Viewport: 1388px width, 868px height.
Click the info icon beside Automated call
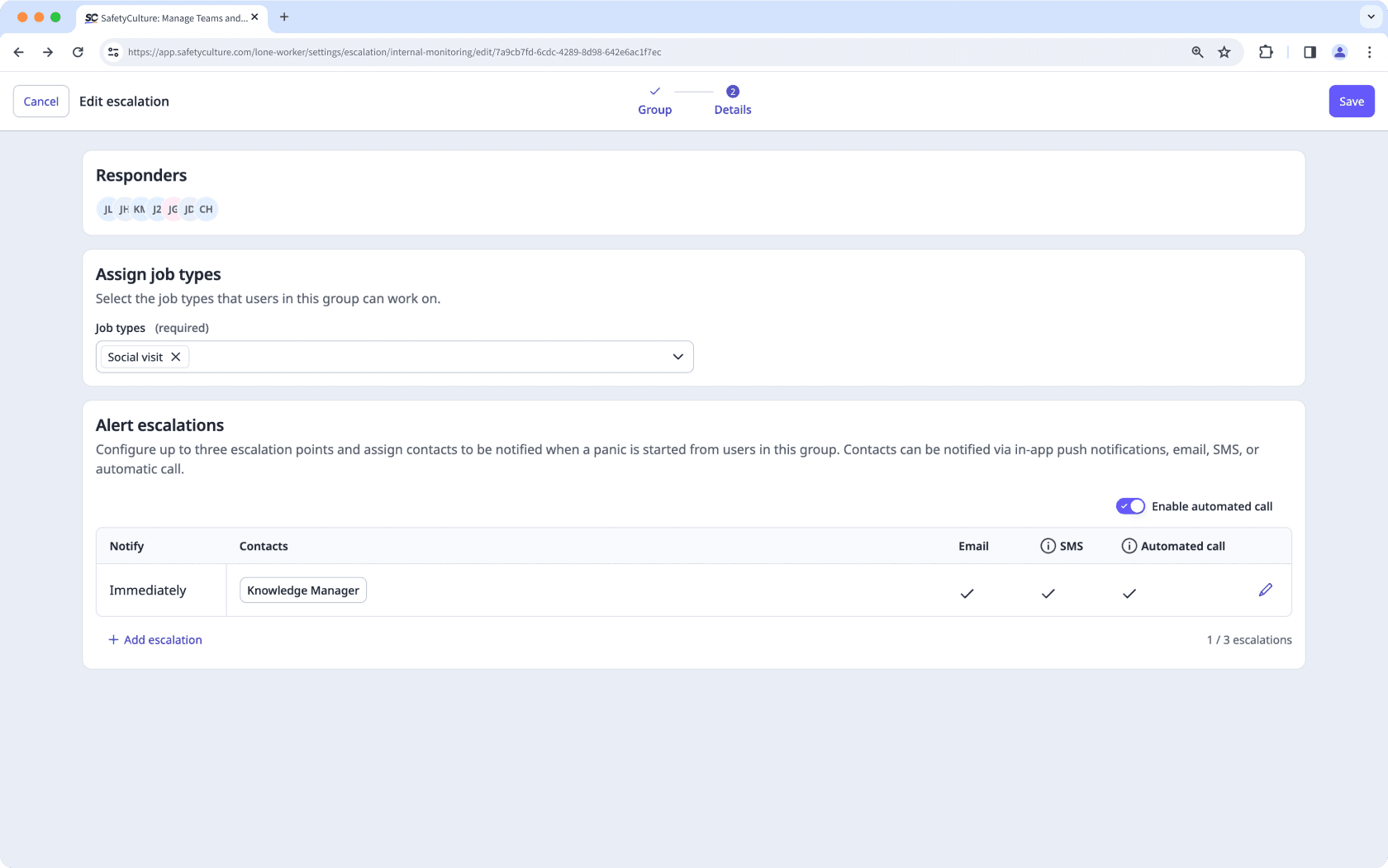click(1128, 545)
